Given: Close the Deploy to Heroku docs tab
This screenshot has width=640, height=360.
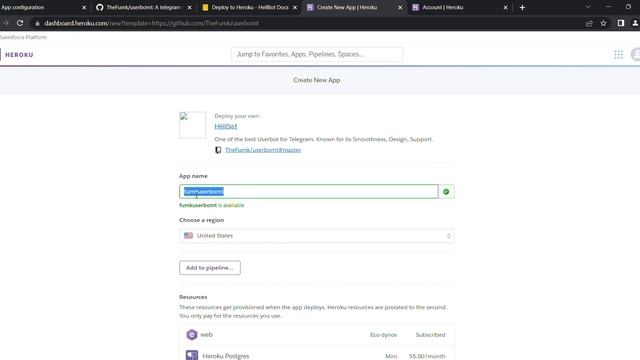Looking at the screenshot, I should coord(295,7).
